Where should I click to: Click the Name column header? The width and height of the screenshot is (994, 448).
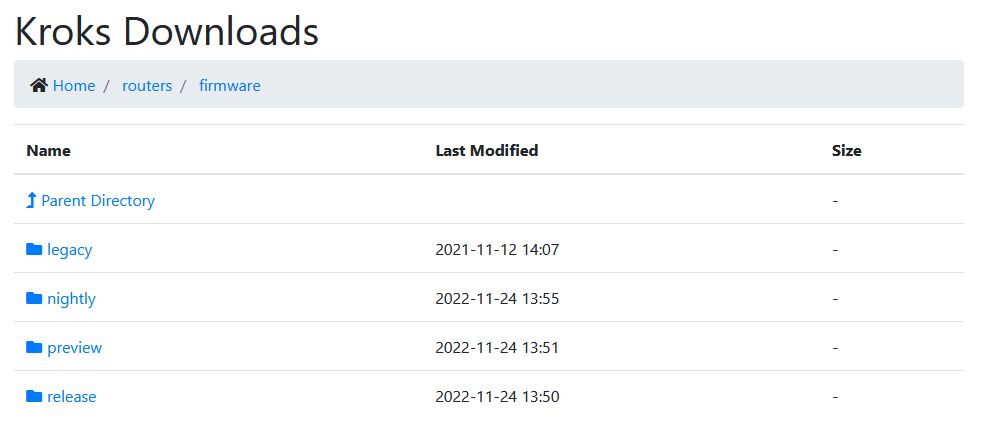click(x=48, y=151)
